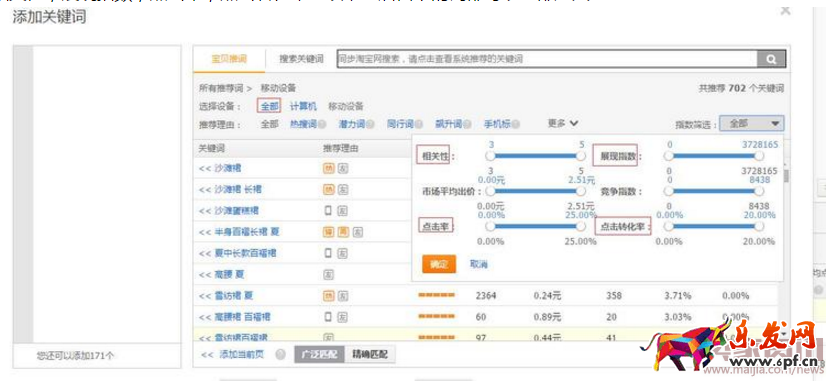The height and width of the screenshot is (382, 828).
Task: Open the 指数筛选 全部 dropdown
Action: [x=752, y=124]
